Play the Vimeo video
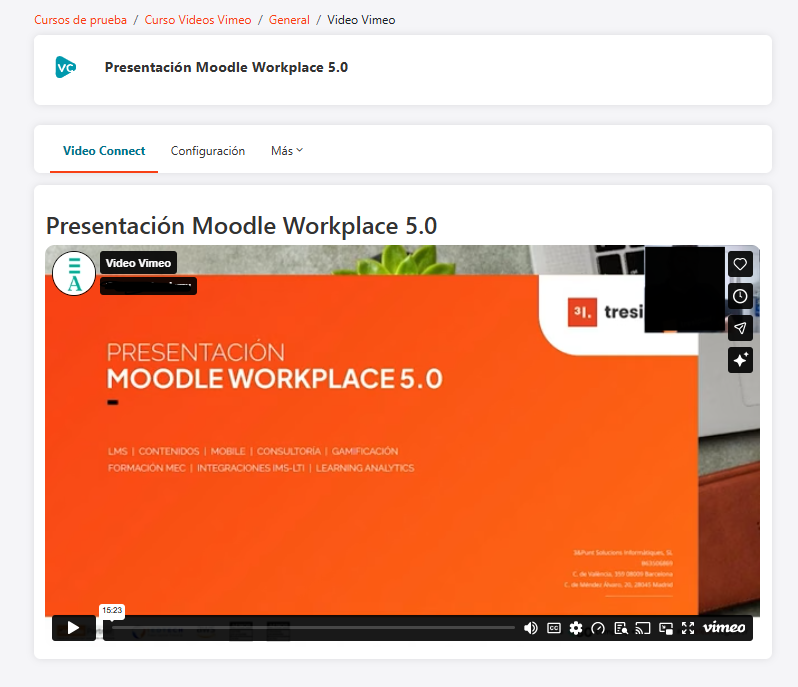The image size is (798, 687). (x=74, y=627)
